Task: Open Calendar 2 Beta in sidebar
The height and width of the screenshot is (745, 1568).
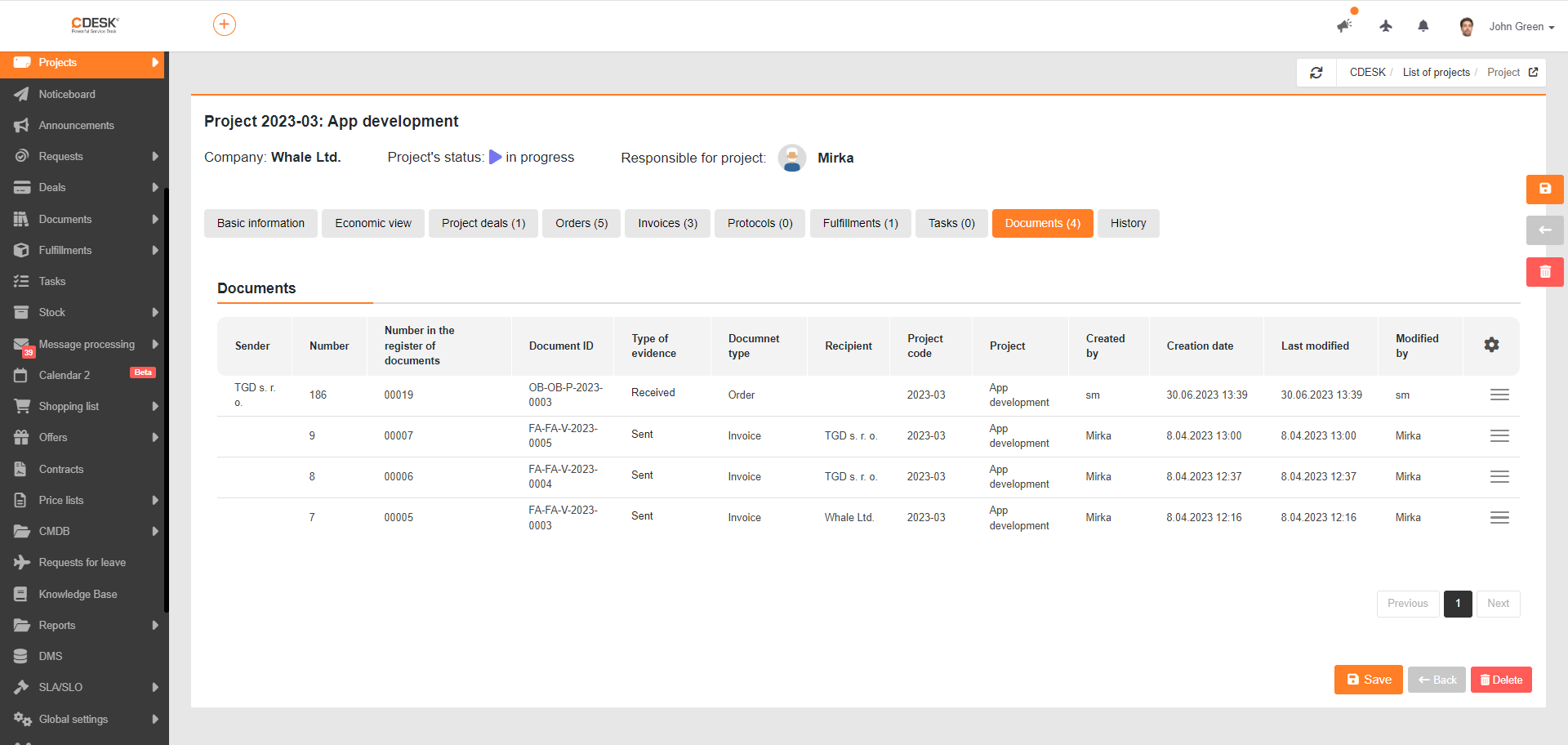Action: coord(82,375)
